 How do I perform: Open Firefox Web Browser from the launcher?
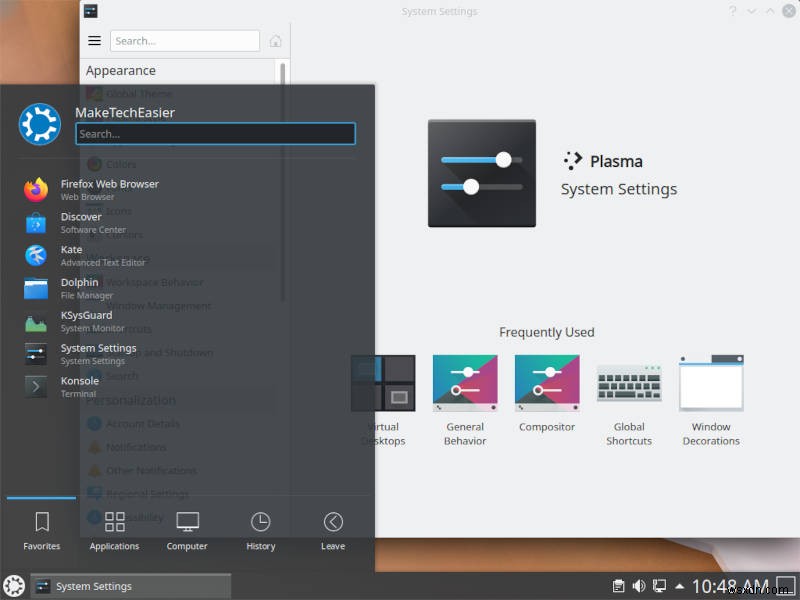(x=110, y=190)
